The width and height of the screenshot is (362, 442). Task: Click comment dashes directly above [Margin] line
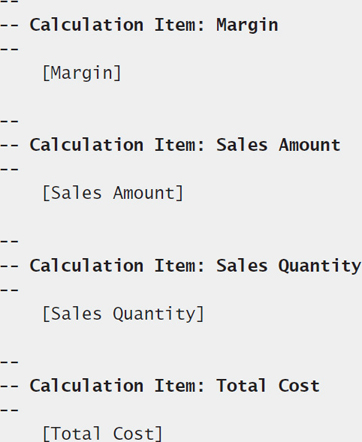[9, 50]
